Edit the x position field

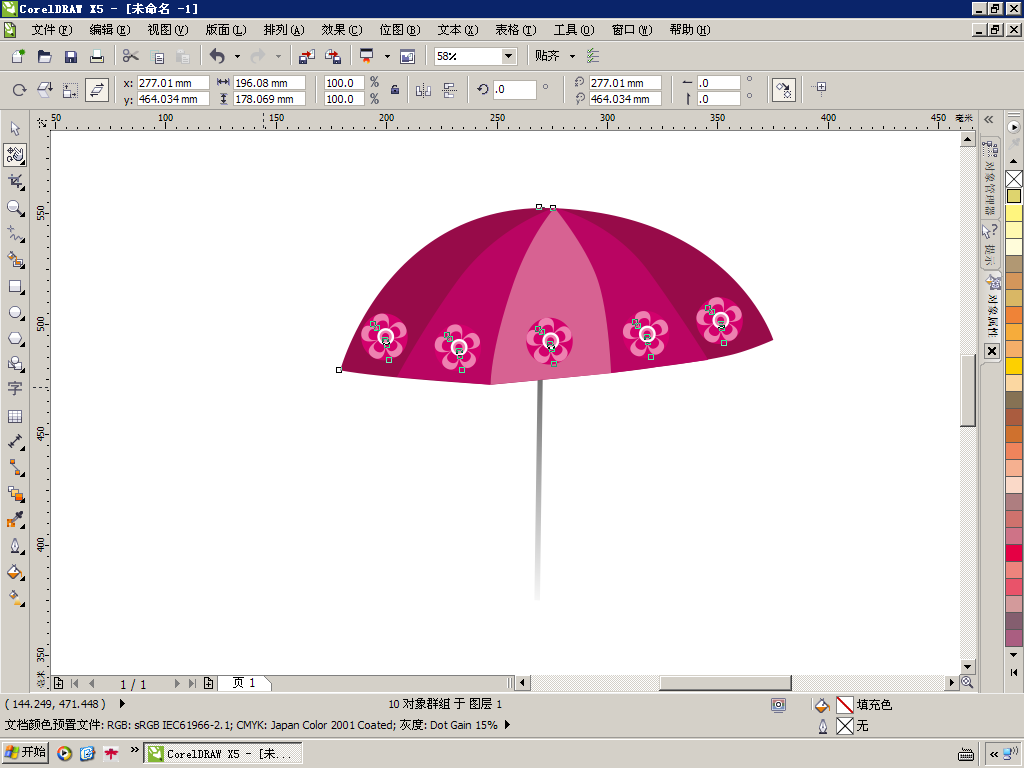click(x=173, y=83)
